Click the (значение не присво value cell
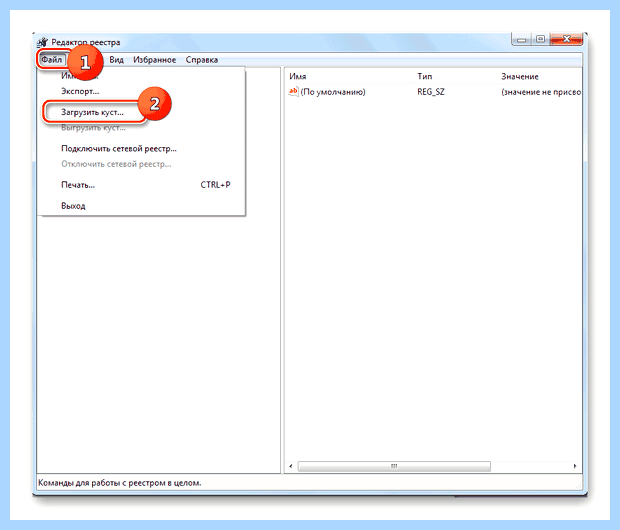 point(541,92)
